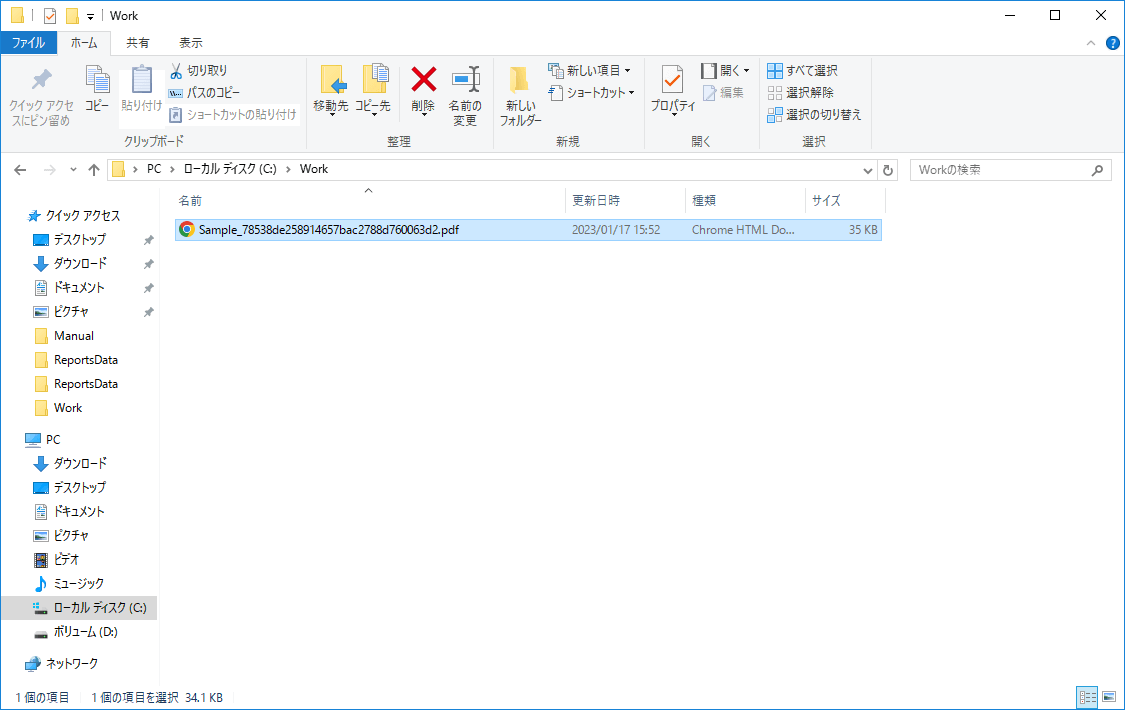
Task: Clear selection with 選択解除
Action: [x=801, y=93]
